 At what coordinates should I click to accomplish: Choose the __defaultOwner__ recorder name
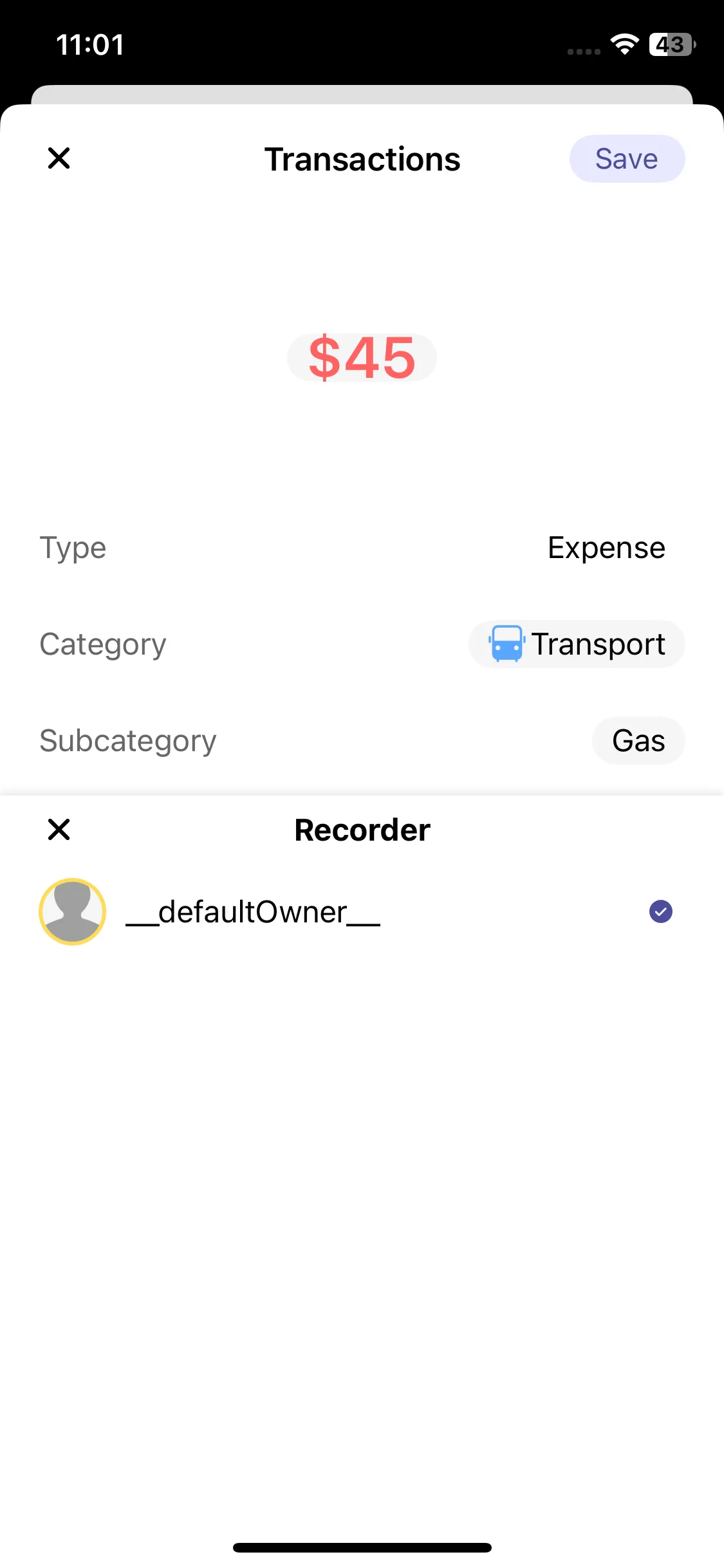(253, 912)
